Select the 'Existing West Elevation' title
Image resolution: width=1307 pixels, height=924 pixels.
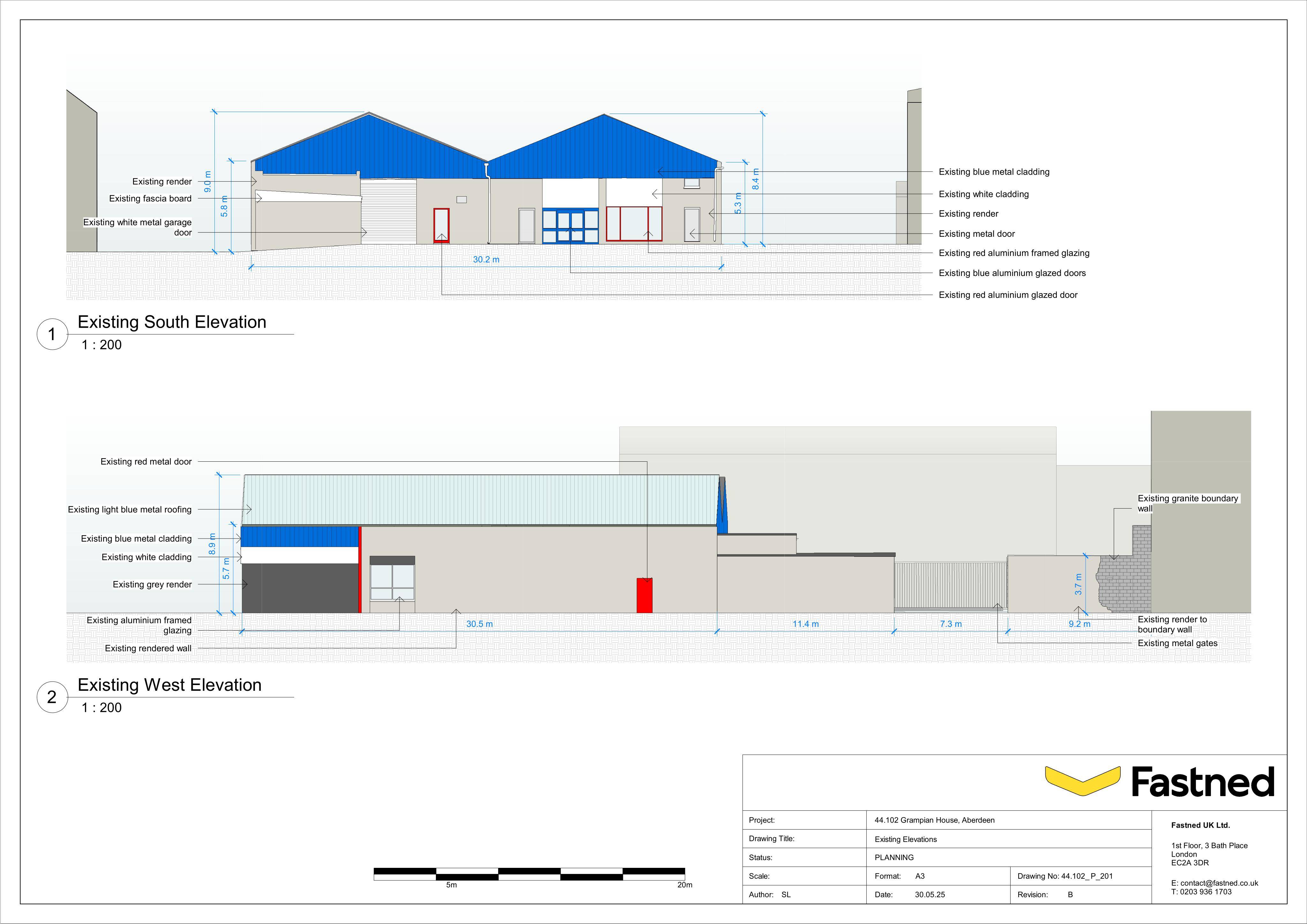coord(170,685)
